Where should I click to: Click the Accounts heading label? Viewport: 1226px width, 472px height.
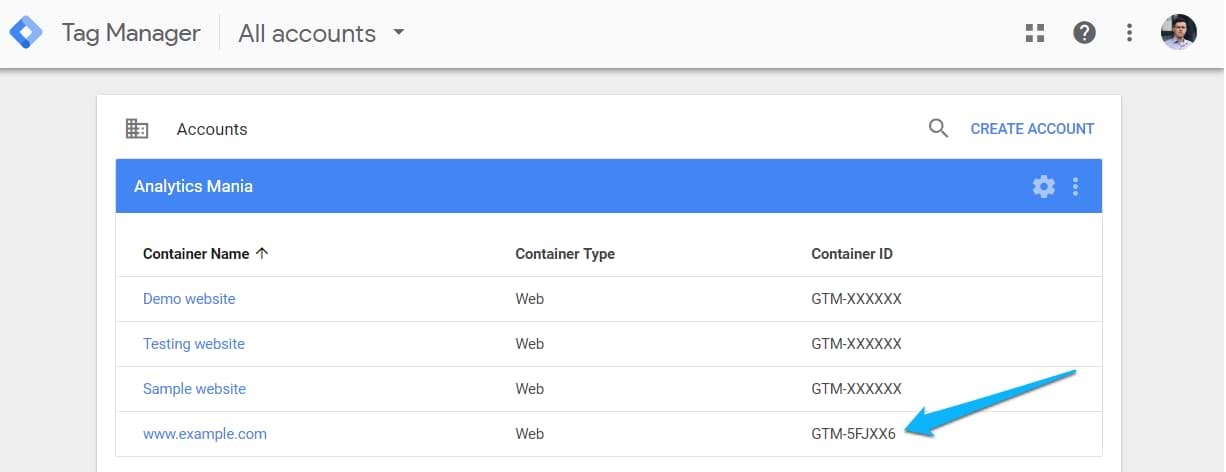point(212,129)
